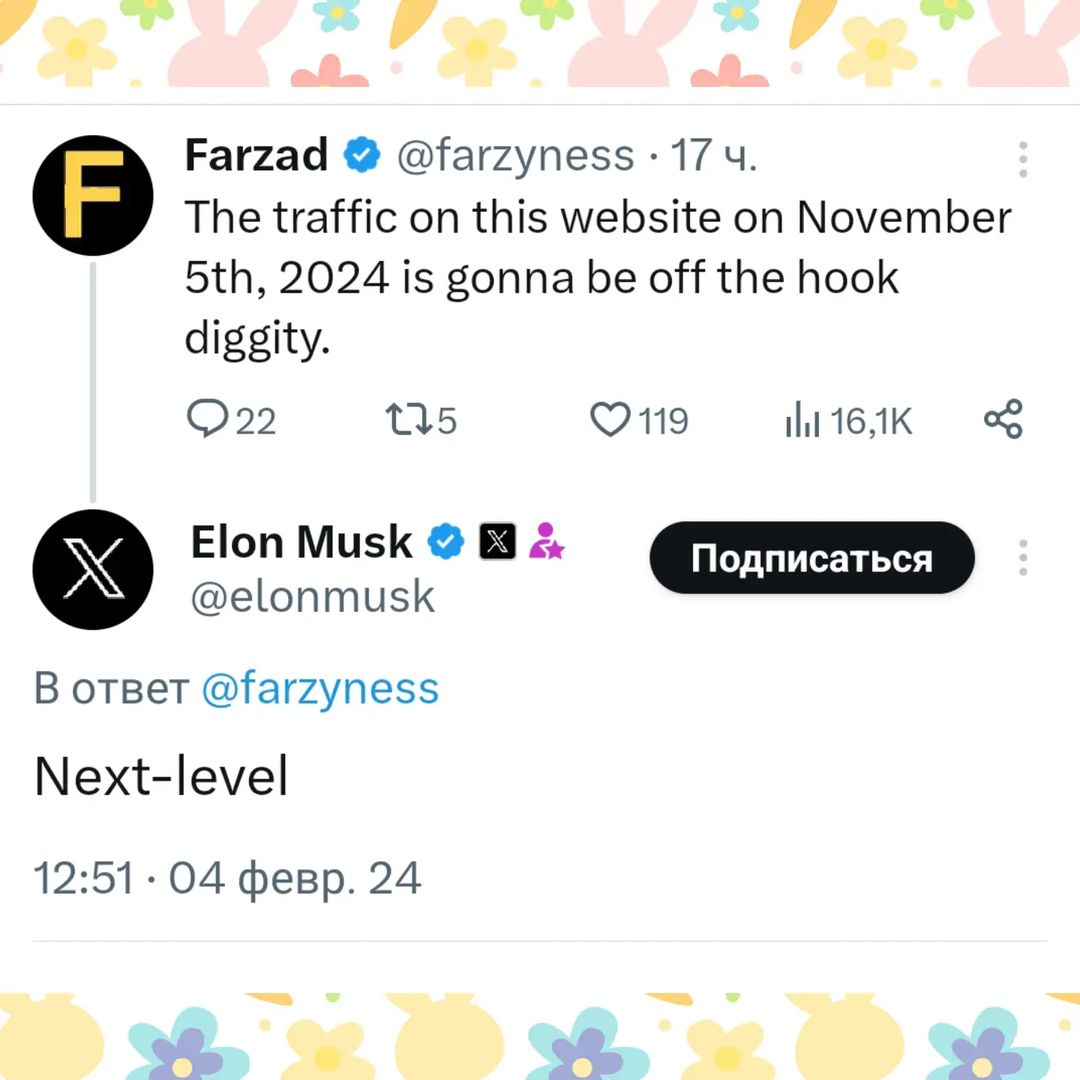The image size is (1080, 1080).
Task: Like Farzad's tweet with the heart
Action: (x=638, y=419)
